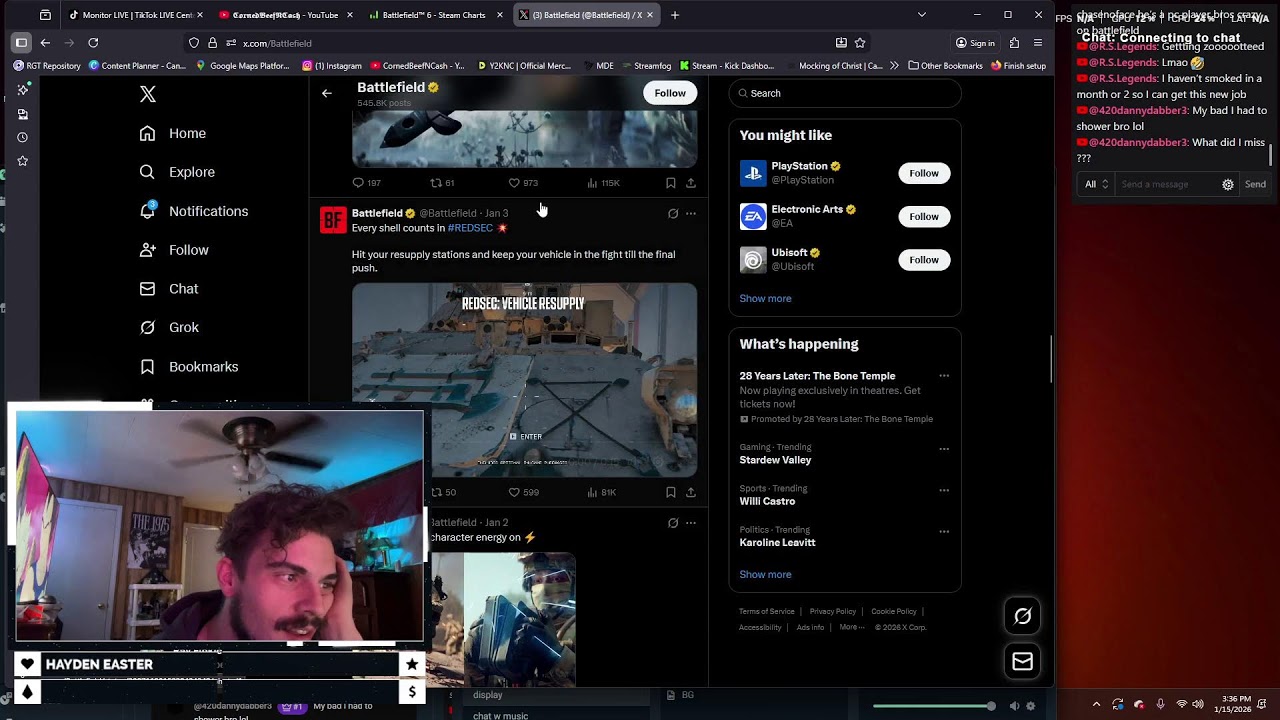1280x720 pixels.
Task: Open Karoline Leavitt trending topic
Action: 777,542
